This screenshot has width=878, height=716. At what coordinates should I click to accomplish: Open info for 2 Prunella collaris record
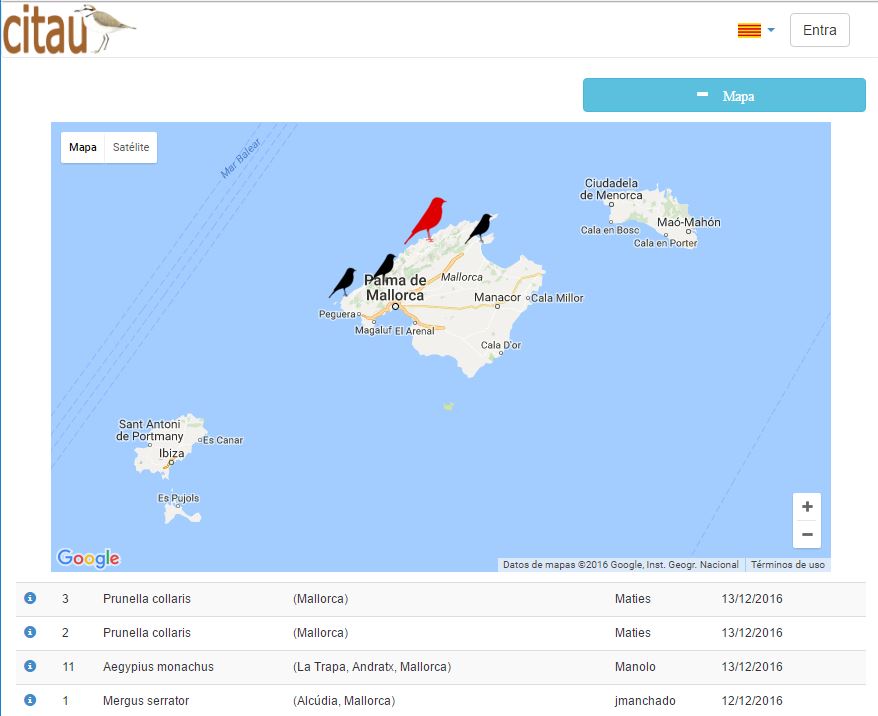[x=30, y=632]
